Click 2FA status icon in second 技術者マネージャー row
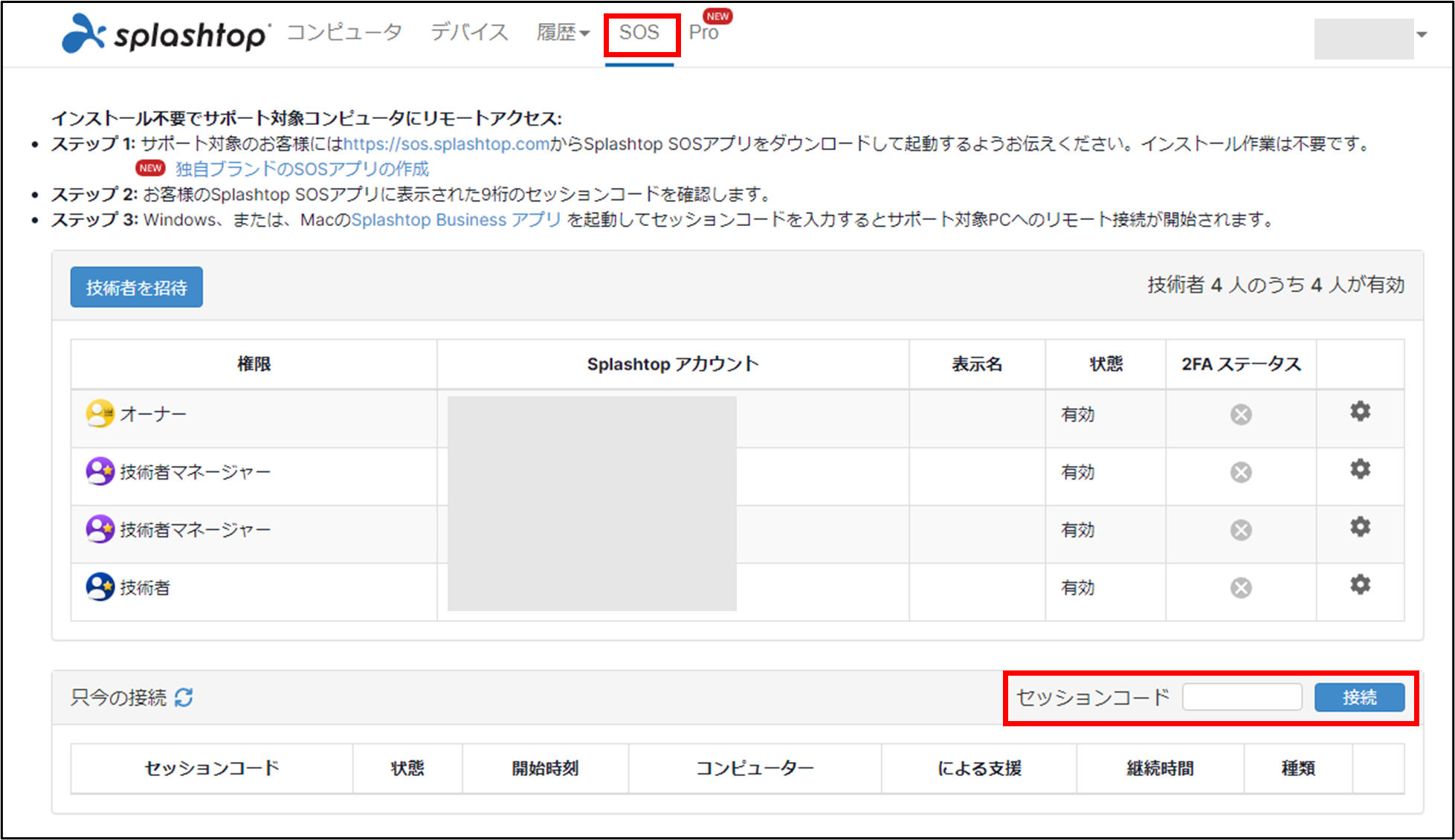The width and height of the screenshot is (1455, 840). 1241,530
